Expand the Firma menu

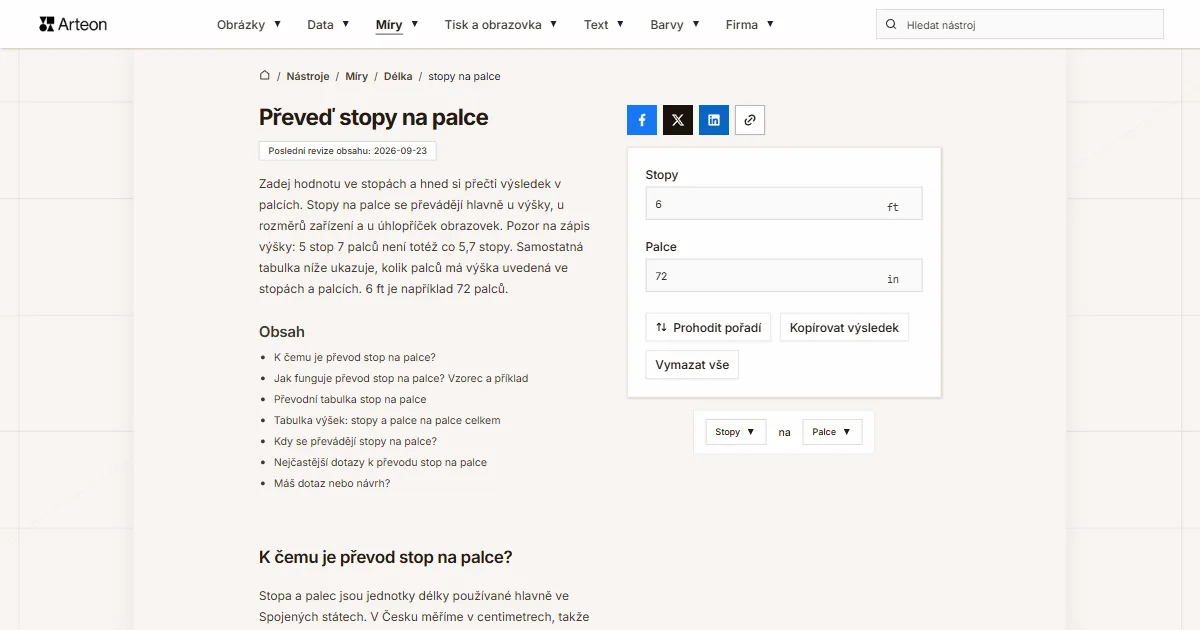(x=750, y=25)
